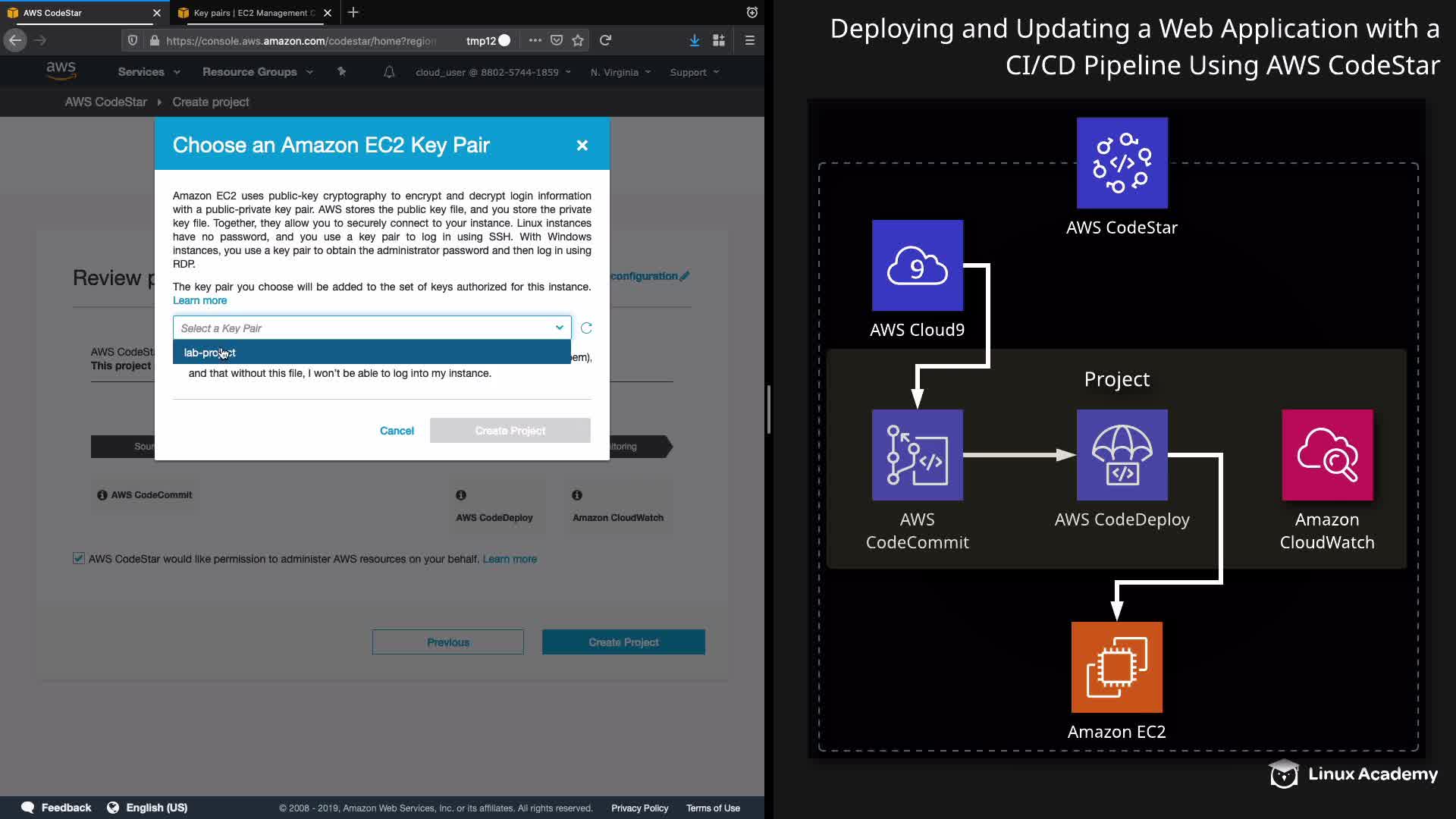
Task: Bookmark page with star icon
Action: coord(578,40)
